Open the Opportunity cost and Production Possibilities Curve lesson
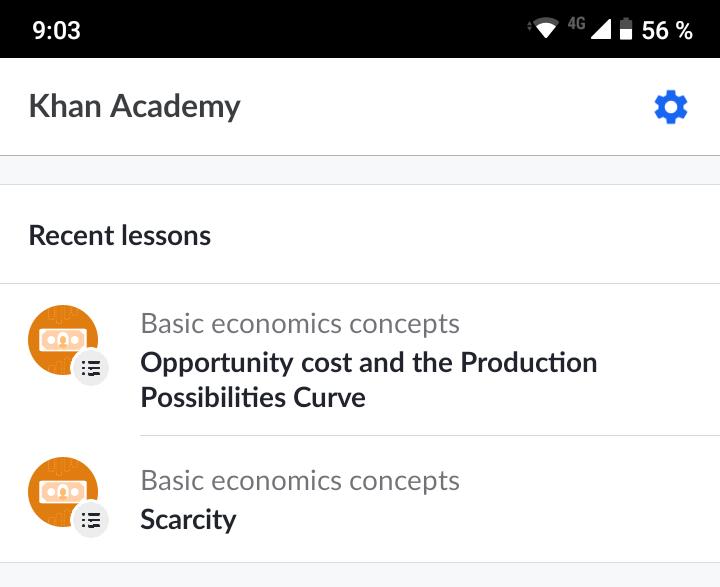 pos(368,380)
